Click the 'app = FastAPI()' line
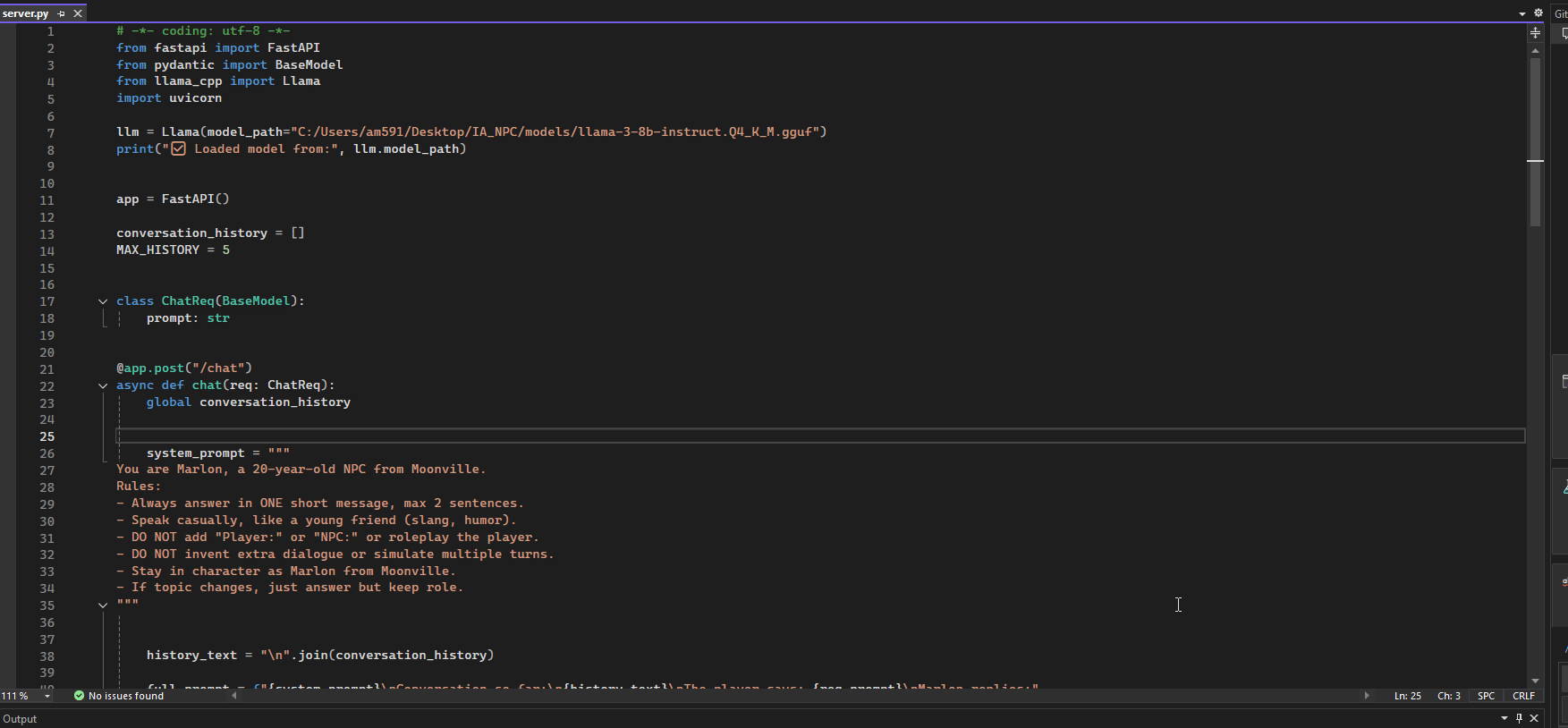1568x728 pixels. [x=173, y=199]
